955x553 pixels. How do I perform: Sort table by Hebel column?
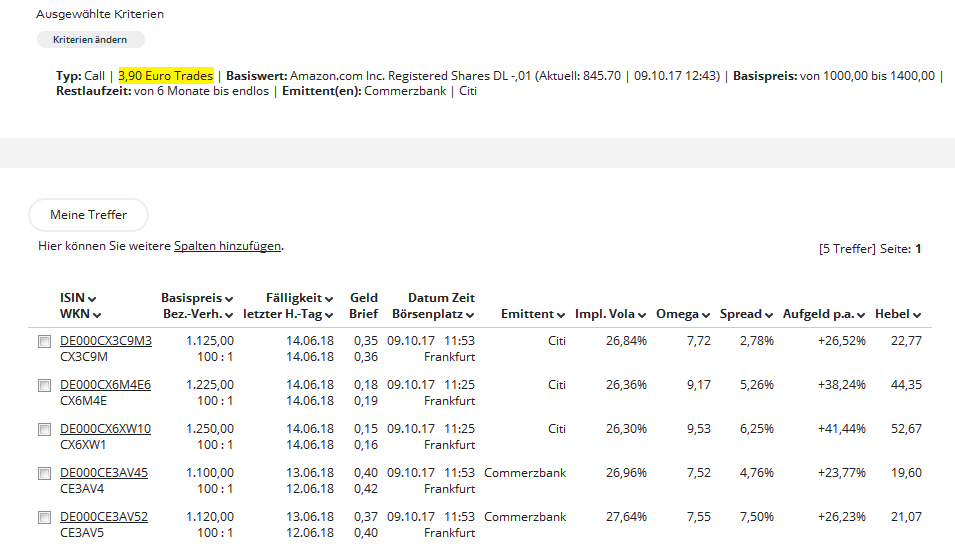tap(897, 314)
